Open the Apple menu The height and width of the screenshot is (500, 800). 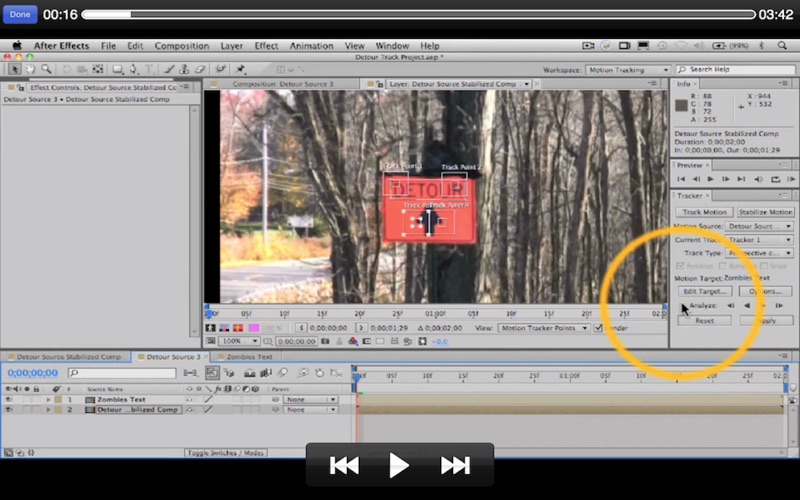17,45
